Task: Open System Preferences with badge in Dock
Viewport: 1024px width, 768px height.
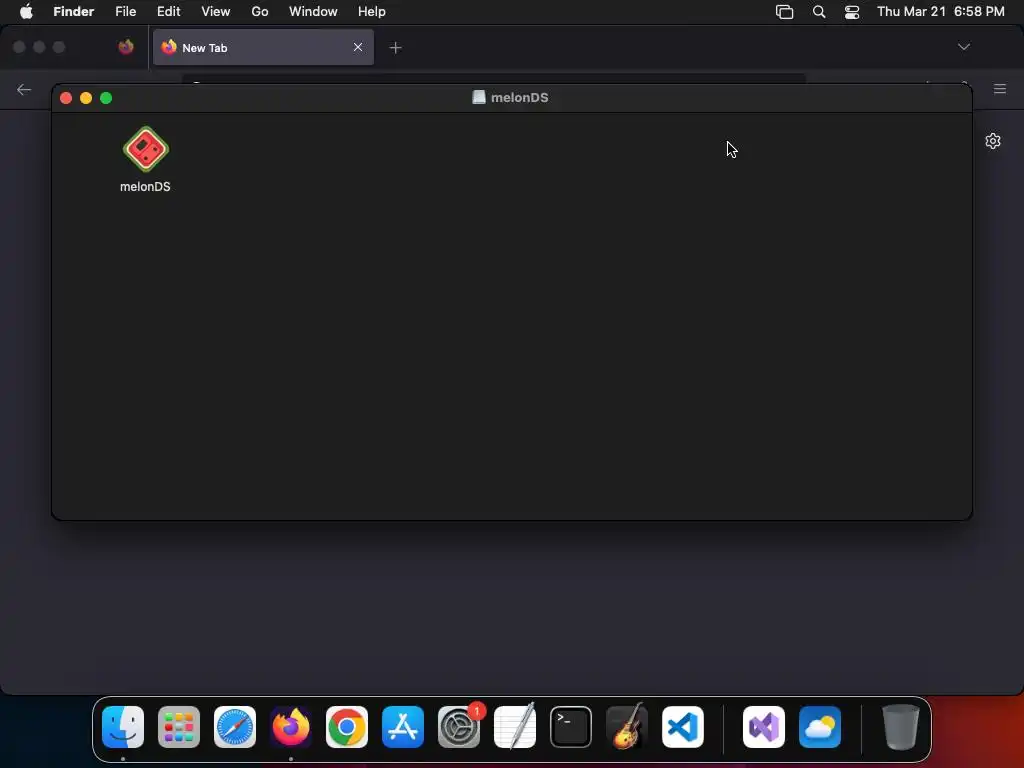Action: [x=459, y=727]
